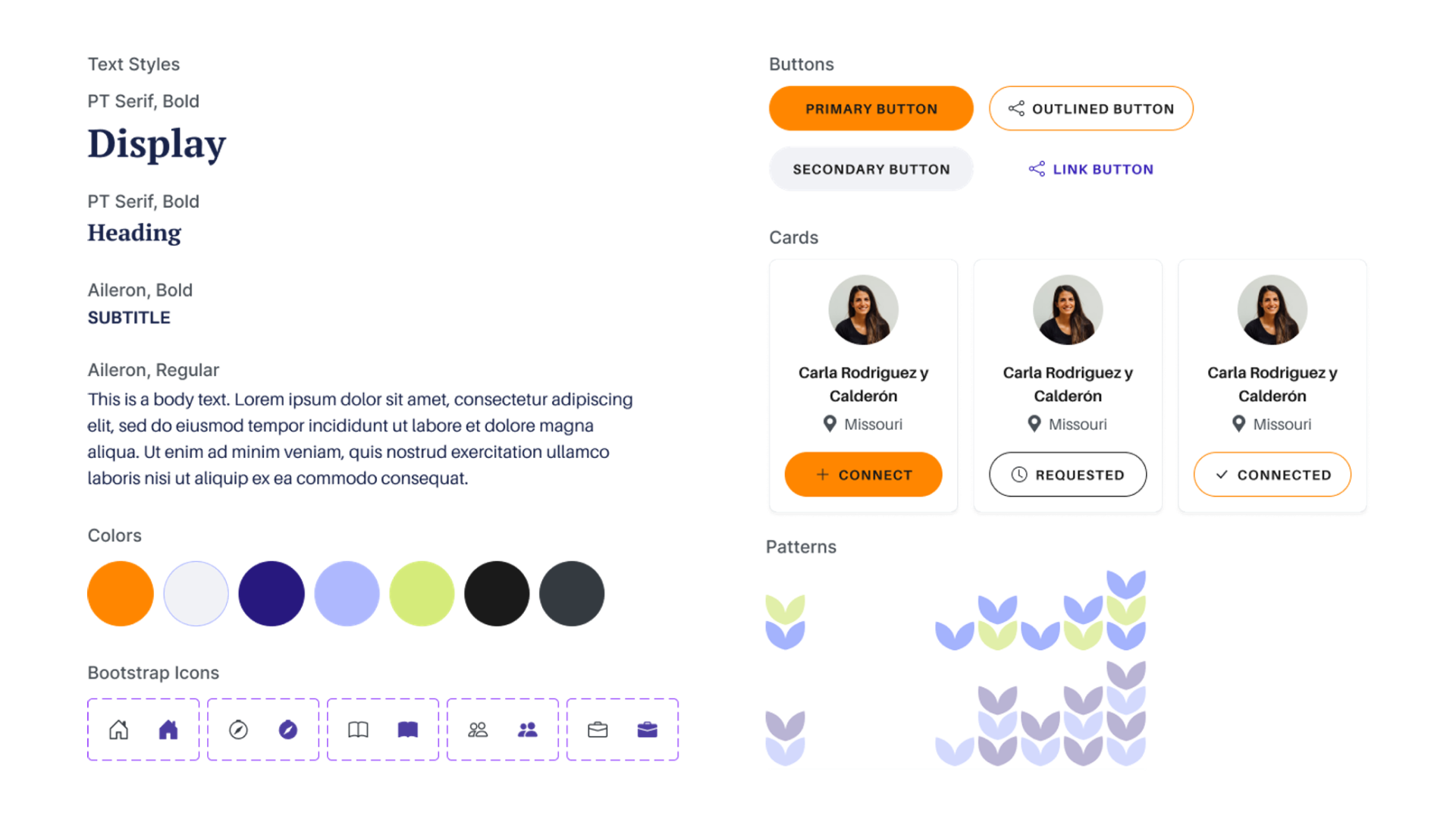Select the orange color swatch
1456x819 pixels.
click(121, 594)
